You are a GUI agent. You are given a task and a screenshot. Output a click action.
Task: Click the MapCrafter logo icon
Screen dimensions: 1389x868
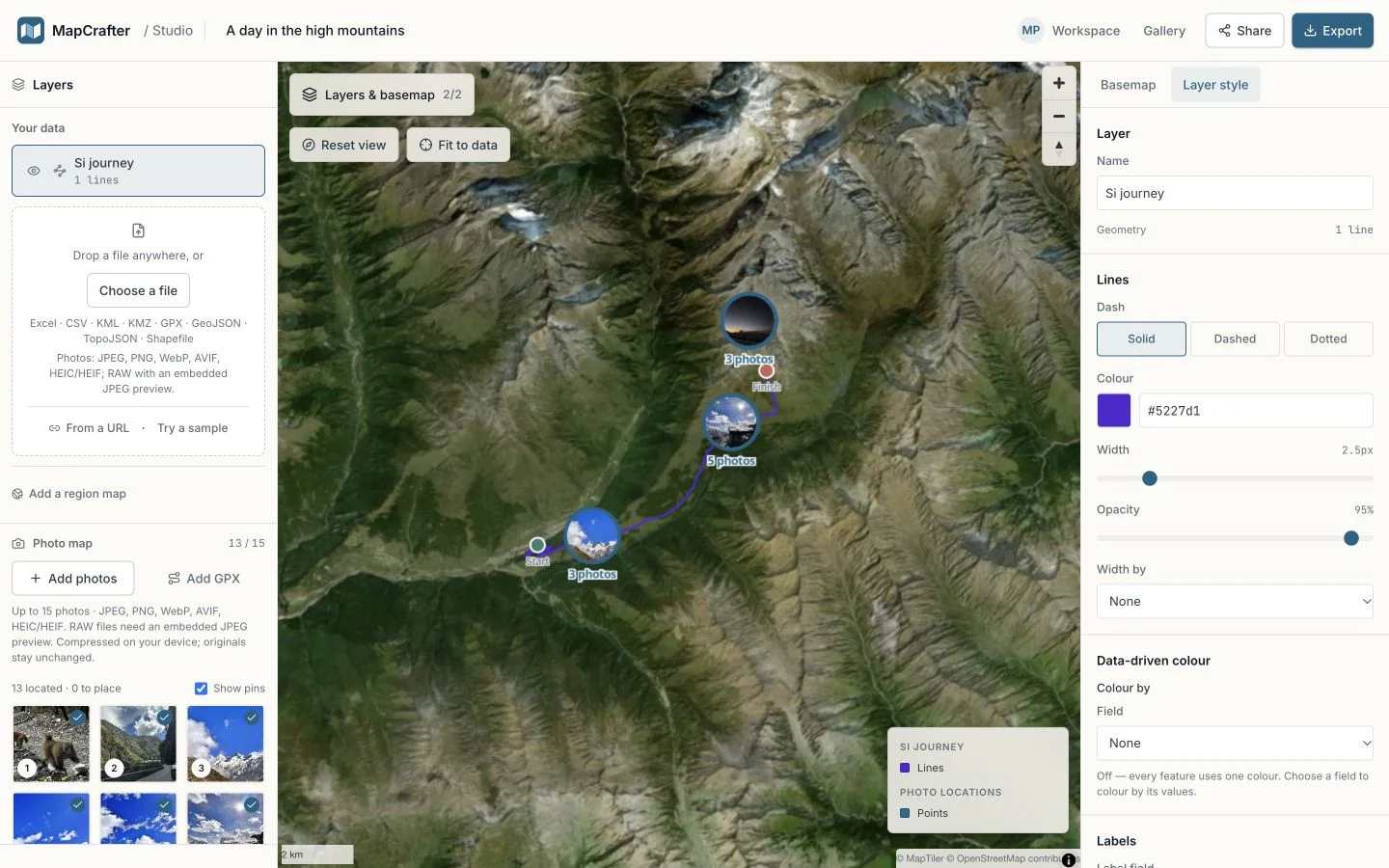click(31, 31)
